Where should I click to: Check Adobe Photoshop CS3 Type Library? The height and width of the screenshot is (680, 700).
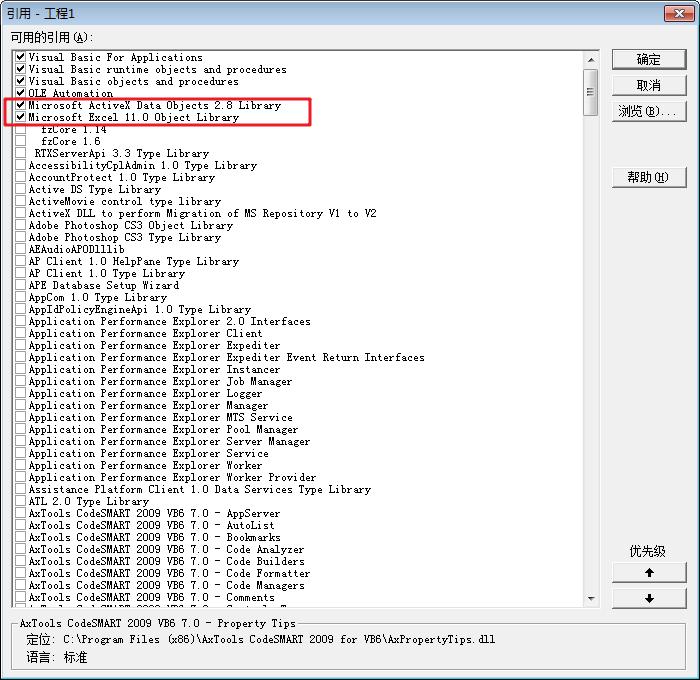(x=21, y=237)
